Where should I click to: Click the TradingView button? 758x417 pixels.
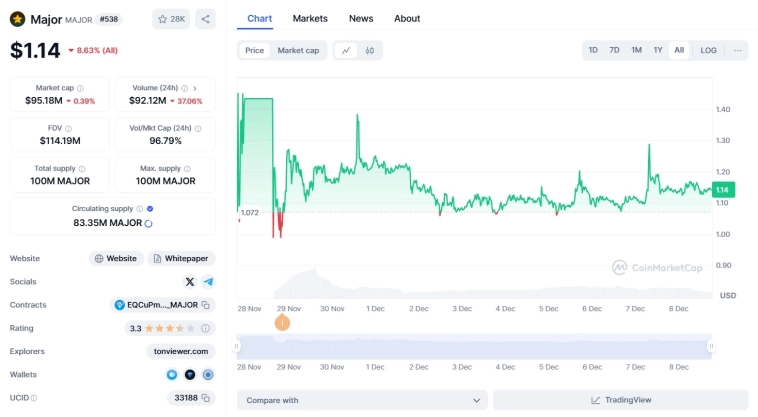[620, 400]
